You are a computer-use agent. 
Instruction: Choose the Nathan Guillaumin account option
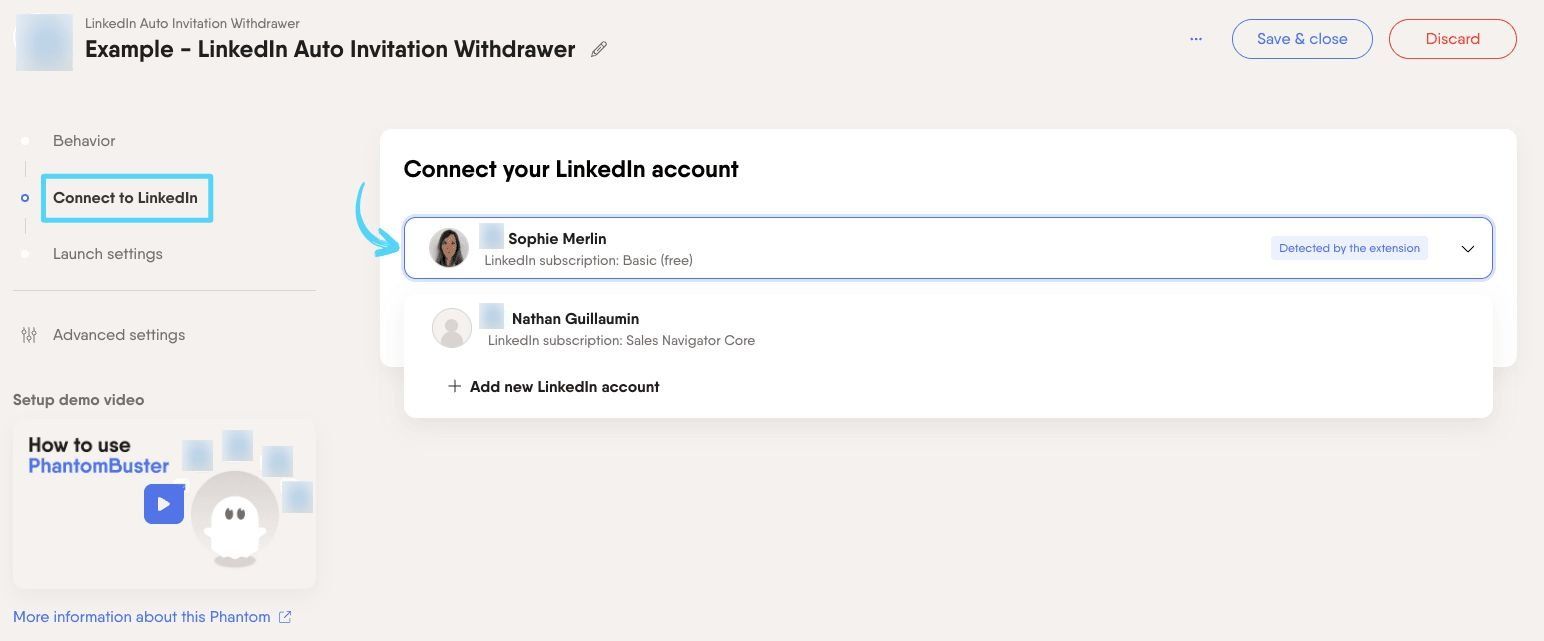[x=948, y=328]
